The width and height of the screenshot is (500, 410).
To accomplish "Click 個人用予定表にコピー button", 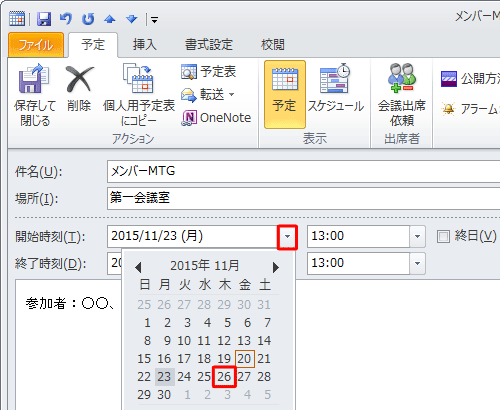I will (x=139, y=95).
